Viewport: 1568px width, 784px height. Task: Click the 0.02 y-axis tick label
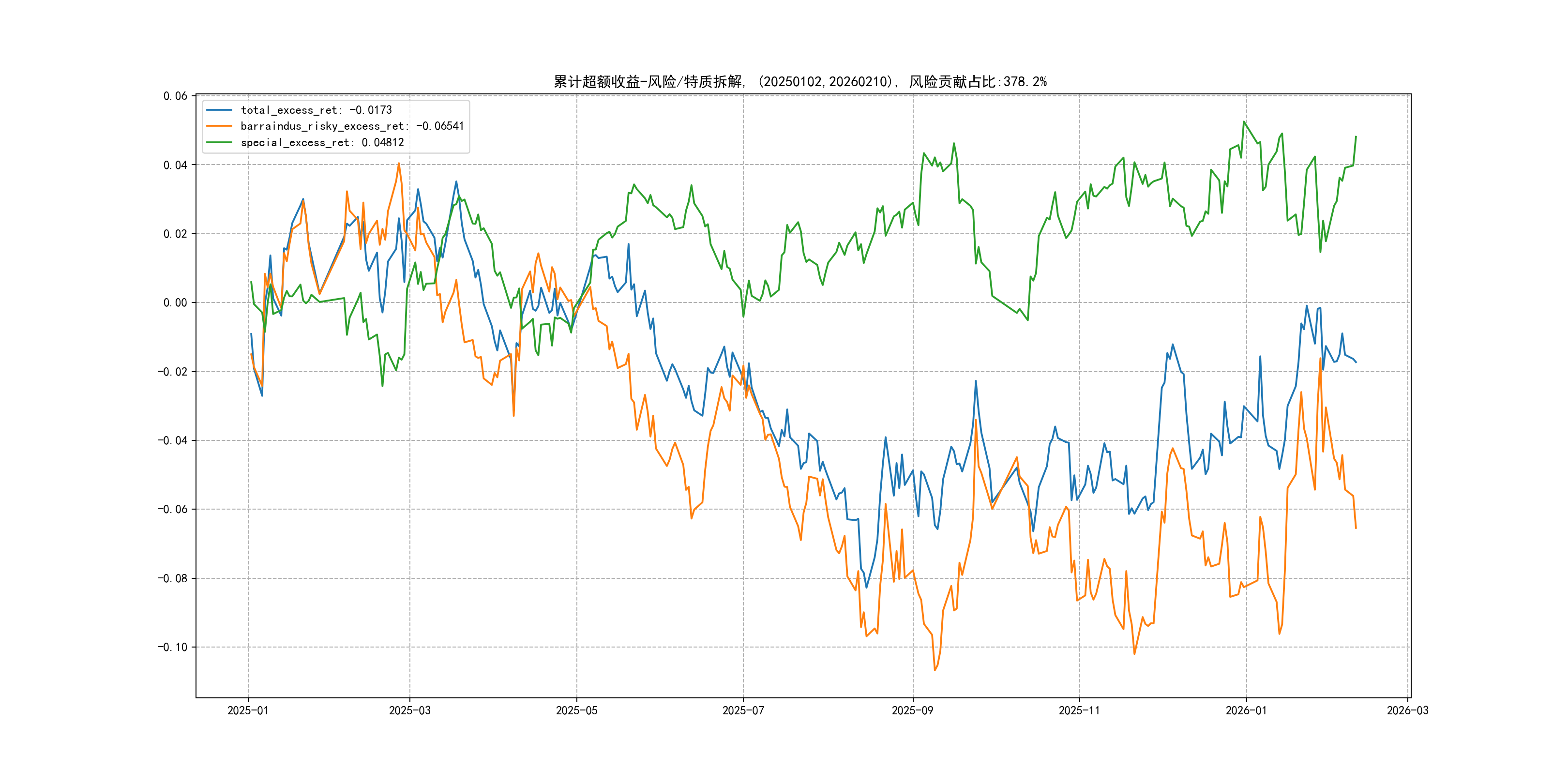click(175, 234)
